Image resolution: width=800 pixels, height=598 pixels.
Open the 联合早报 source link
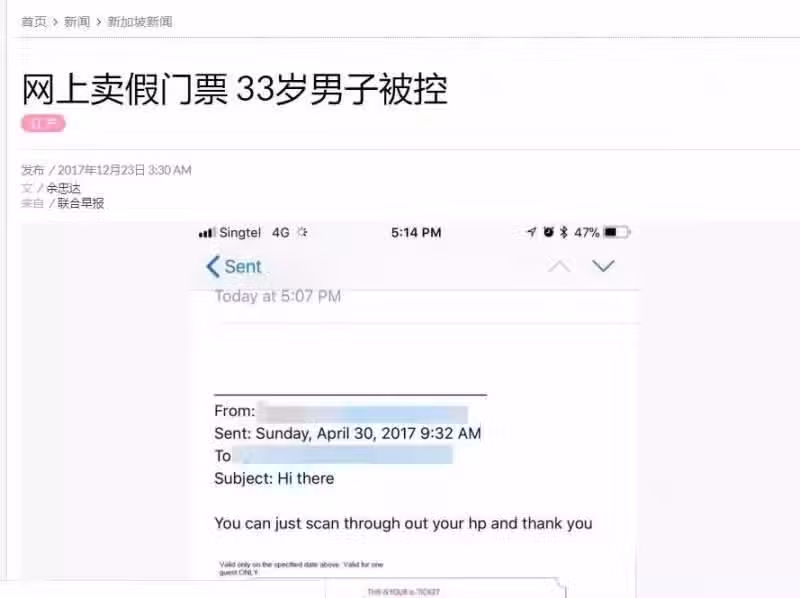tap(81, 203)
